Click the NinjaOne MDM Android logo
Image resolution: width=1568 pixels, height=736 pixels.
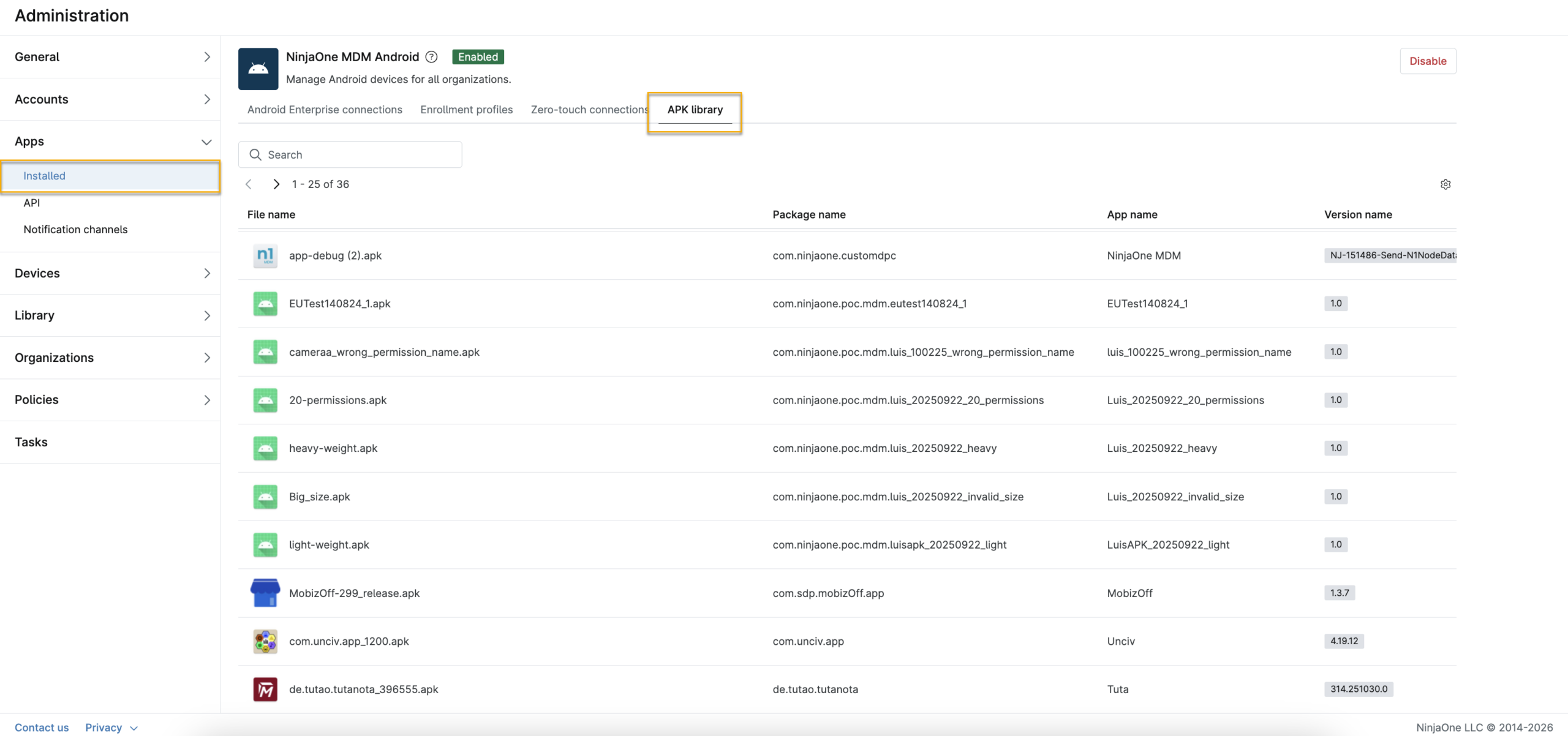click(x=258, y=69)
